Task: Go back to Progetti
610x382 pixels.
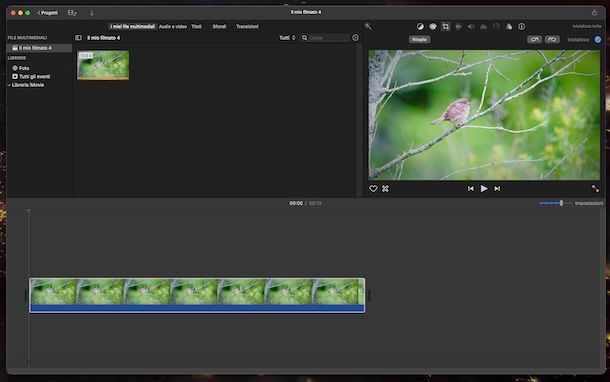Action: [x=47, y=13]
